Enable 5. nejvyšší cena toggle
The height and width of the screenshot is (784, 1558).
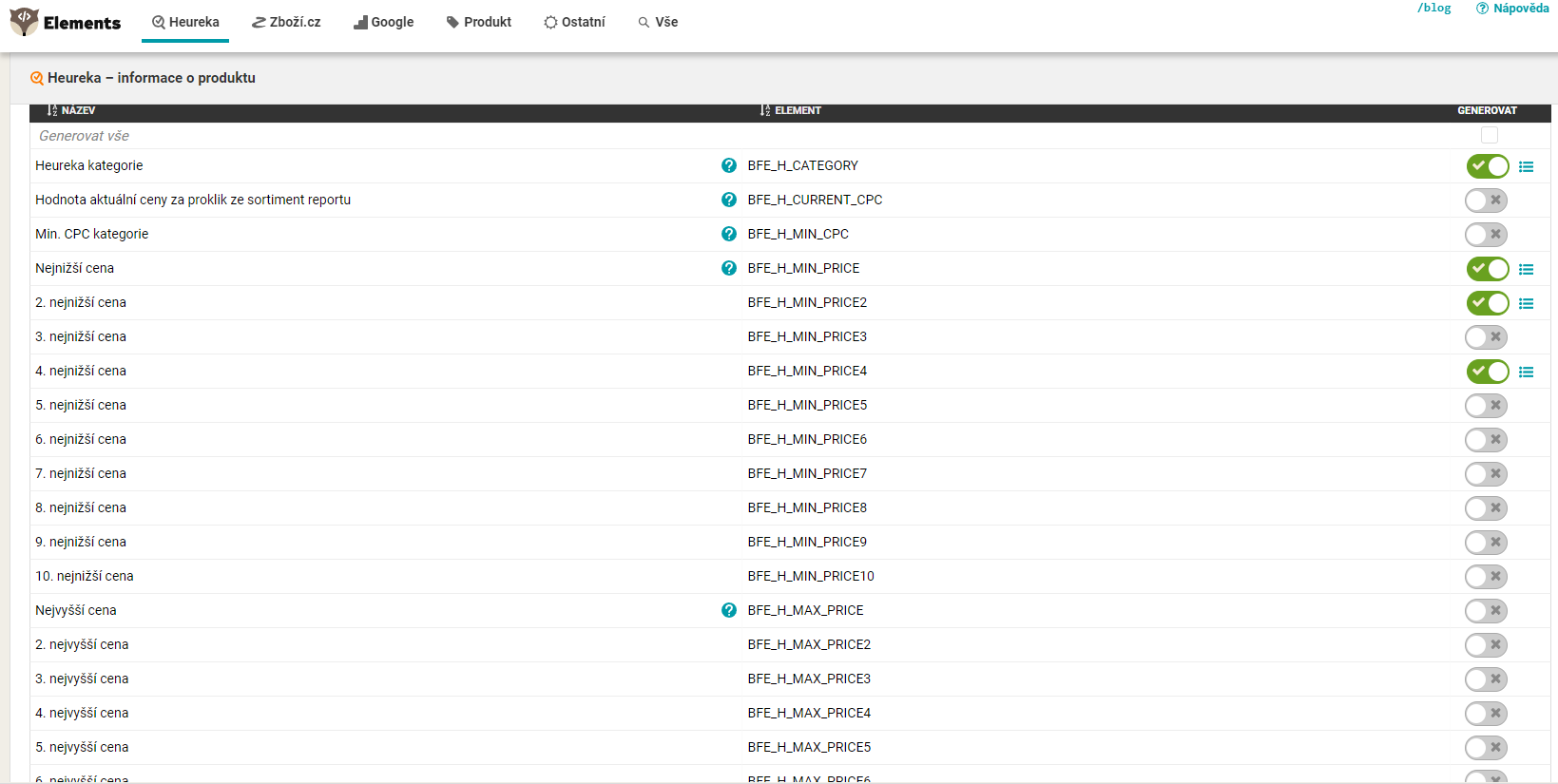pyautogui.click(x=1486, y=748)
